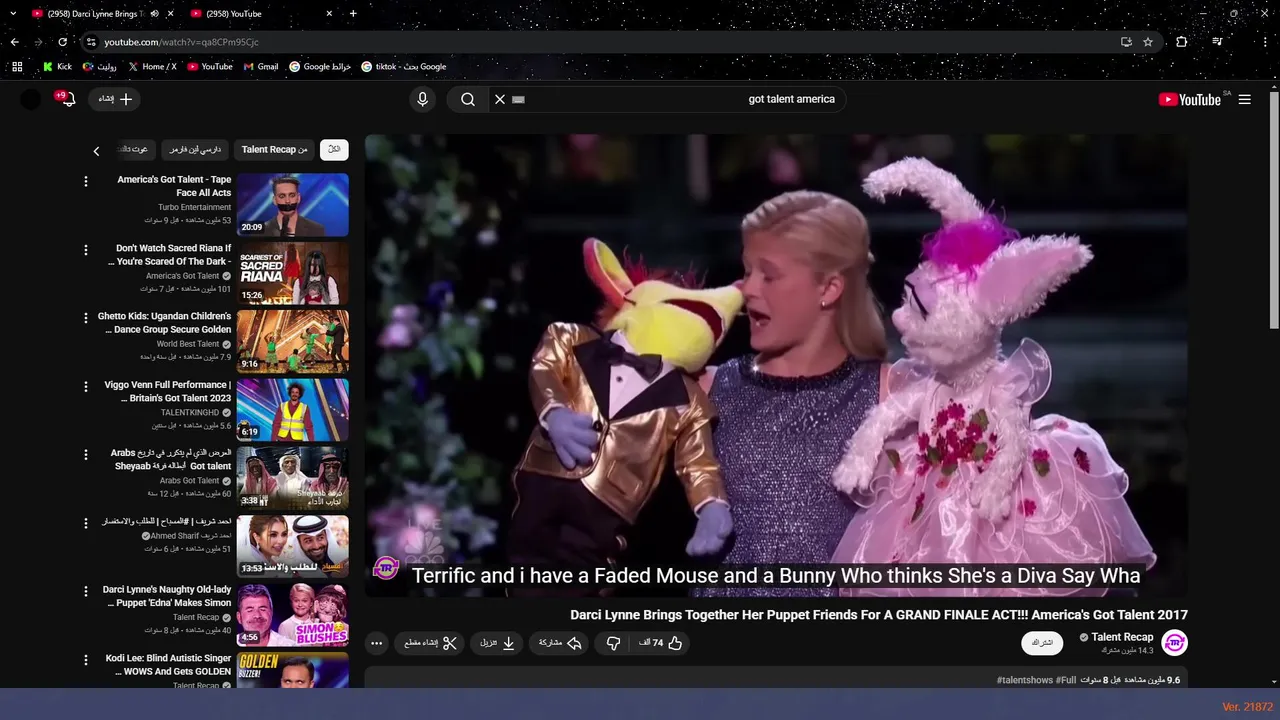Click the Create plus button
Screen dimensions: 1280x720
116,99
